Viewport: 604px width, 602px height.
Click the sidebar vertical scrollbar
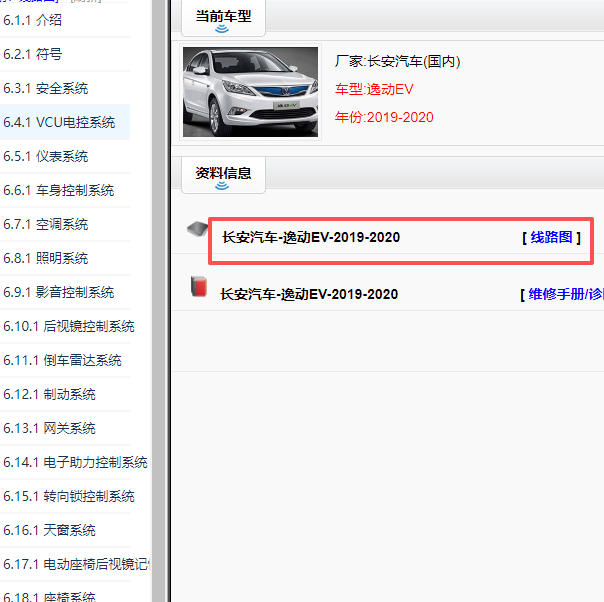coord(157,301)
